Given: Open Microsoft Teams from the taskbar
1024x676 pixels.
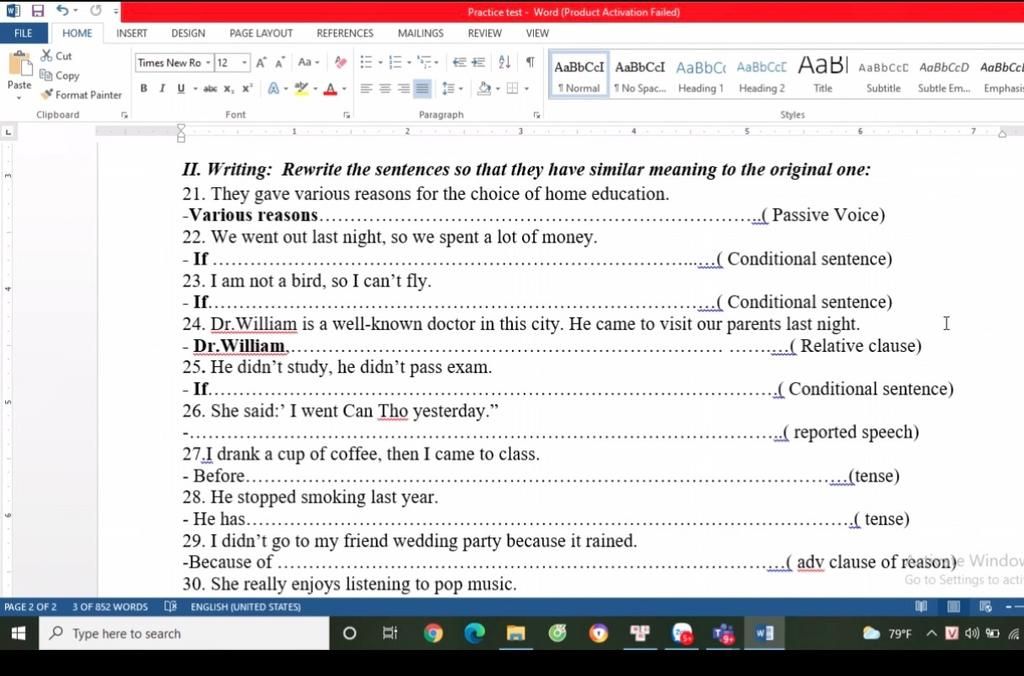Looking at the screenshot, I should point(723,633).
